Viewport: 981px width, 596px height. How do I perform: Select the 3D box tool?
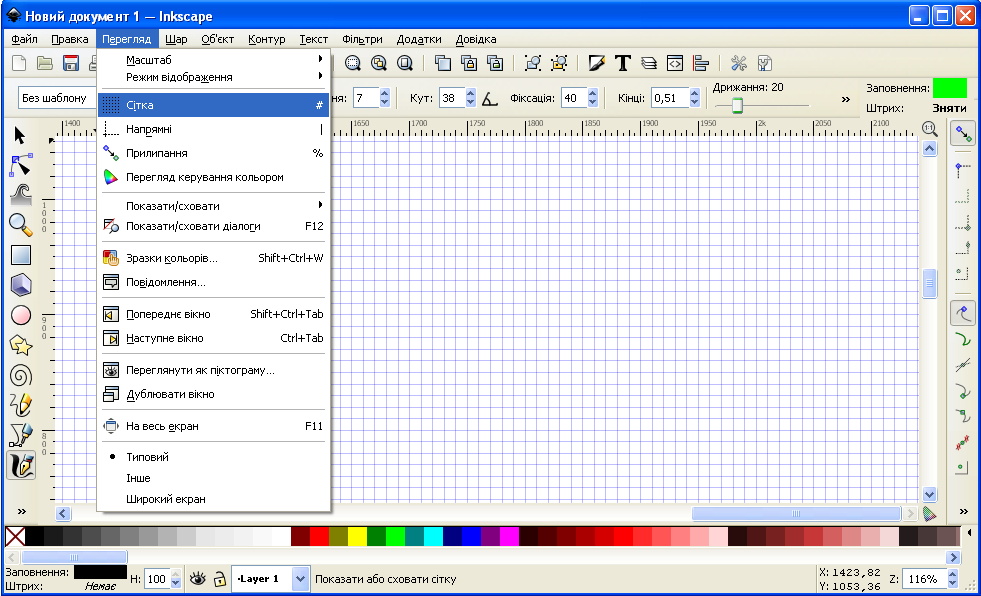coord(20,285)
